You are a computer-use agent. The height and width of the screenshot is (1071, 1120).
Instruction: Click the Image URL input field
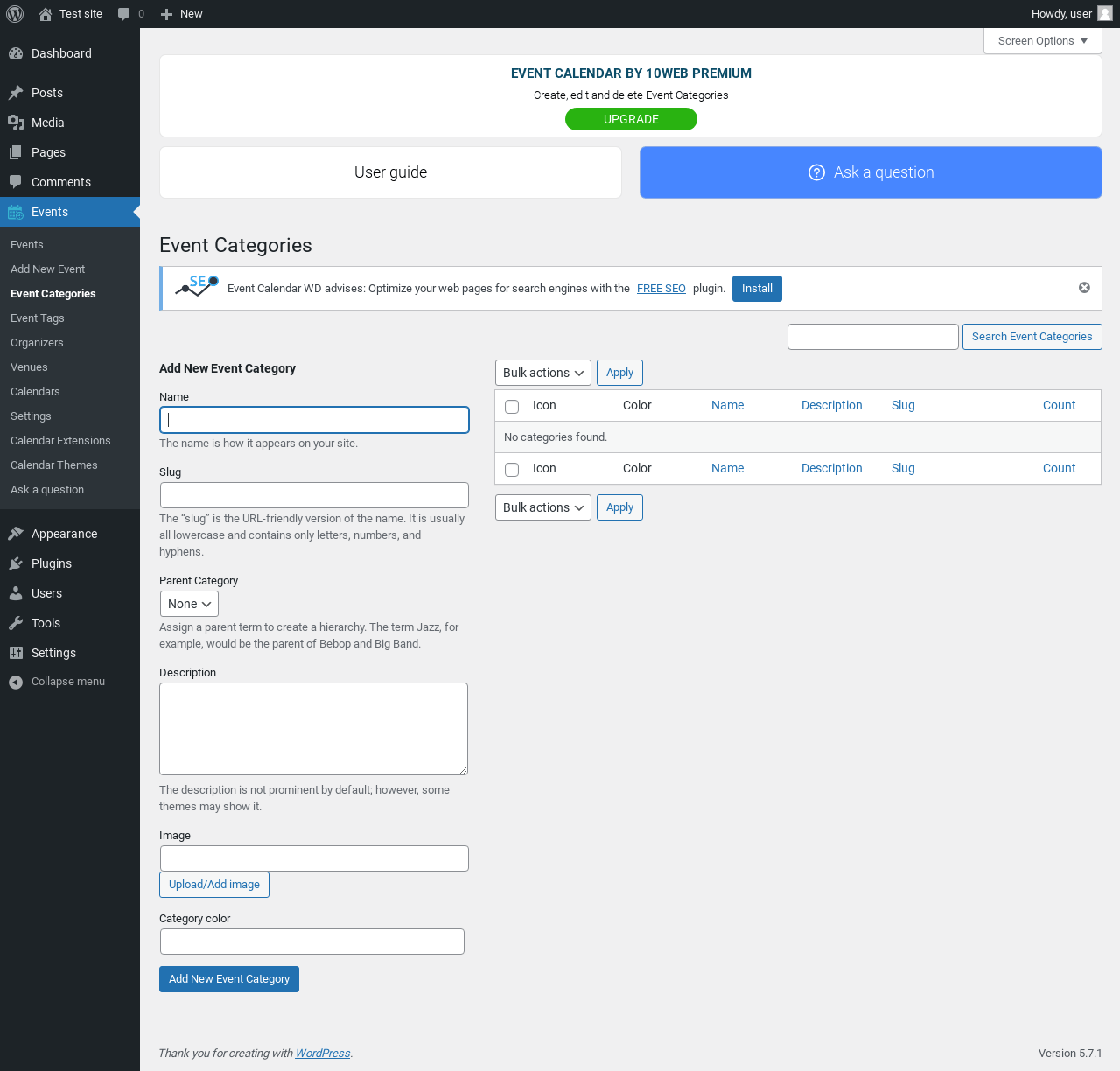[x=314, y=858]
